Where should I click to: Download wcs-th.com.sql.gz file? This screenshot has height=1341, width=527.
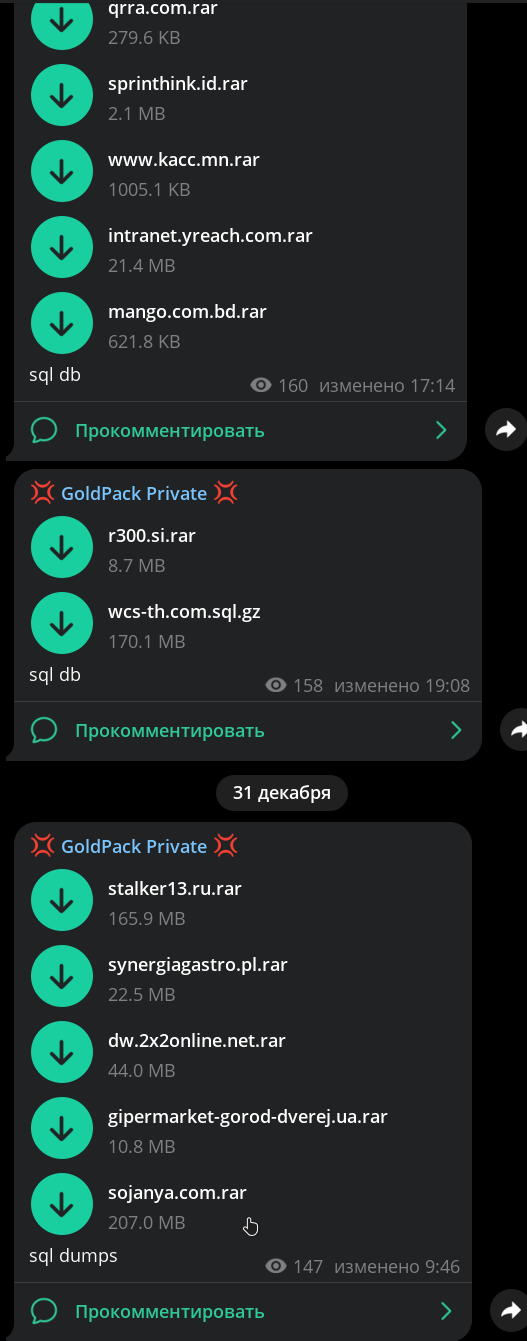[62, 623]
